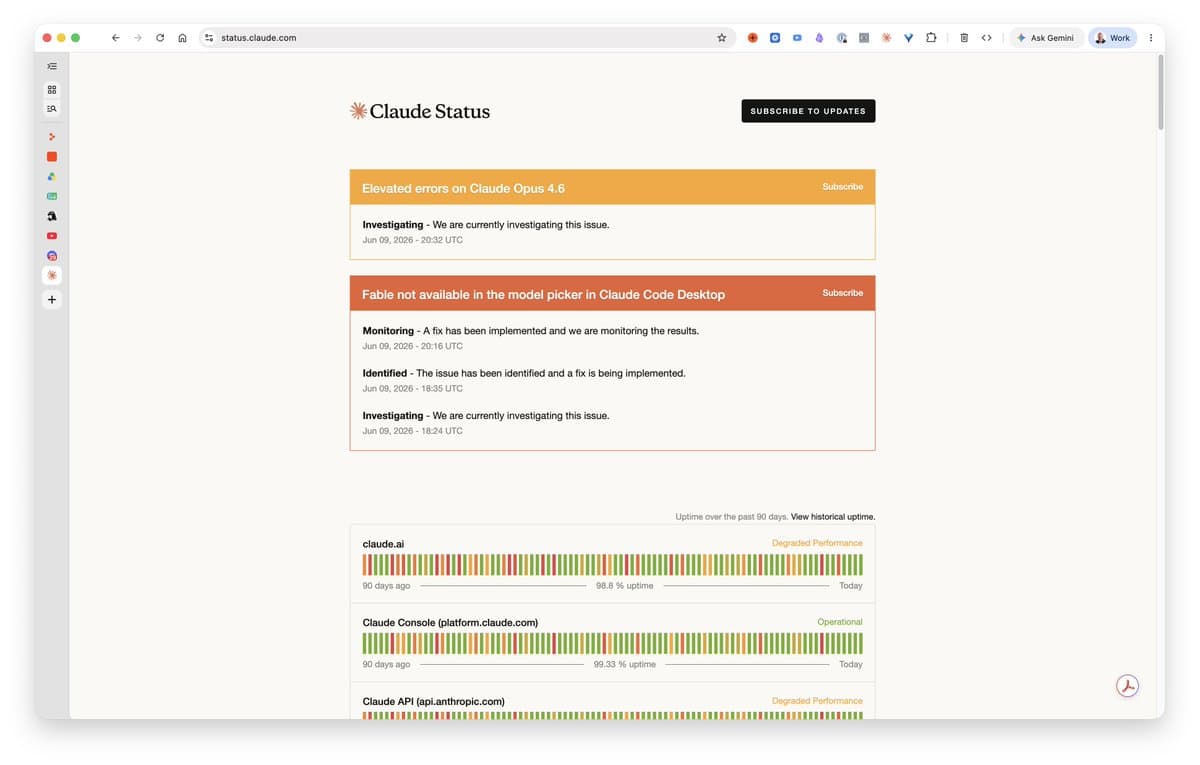Click the browser forward arrow

(137, 38)
